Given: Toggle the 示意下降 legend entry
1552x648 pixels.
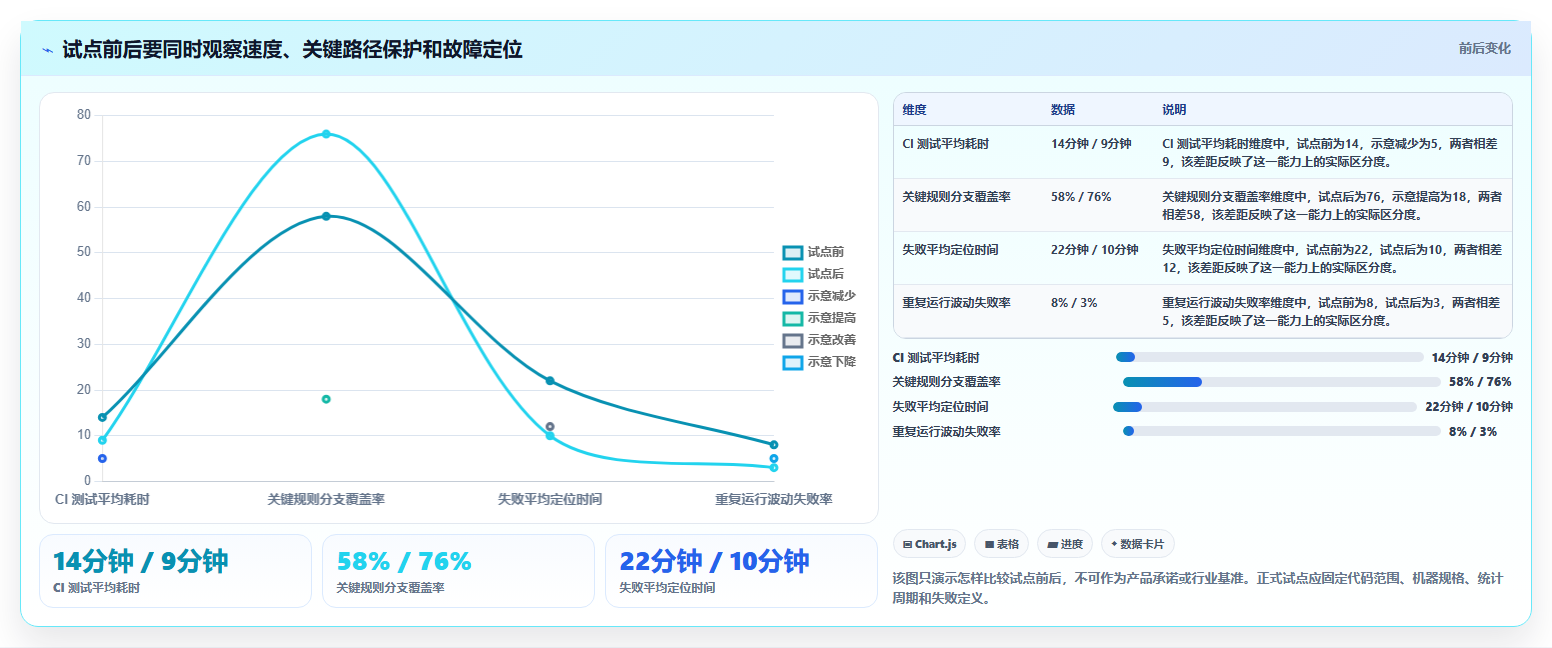Looking at the screenshot, I should [x=819, y=362].
